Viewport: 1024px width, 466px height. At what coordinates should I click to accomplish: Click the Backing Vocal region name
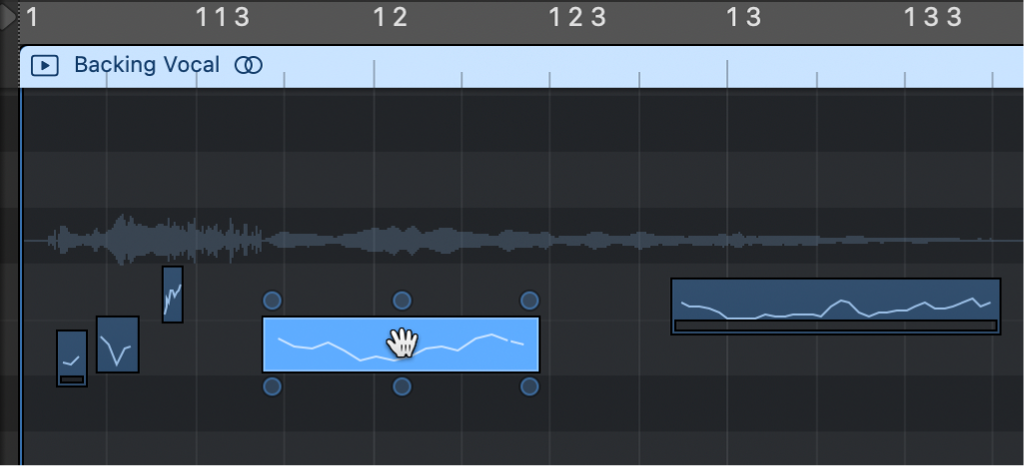click(x=146, y=66)
